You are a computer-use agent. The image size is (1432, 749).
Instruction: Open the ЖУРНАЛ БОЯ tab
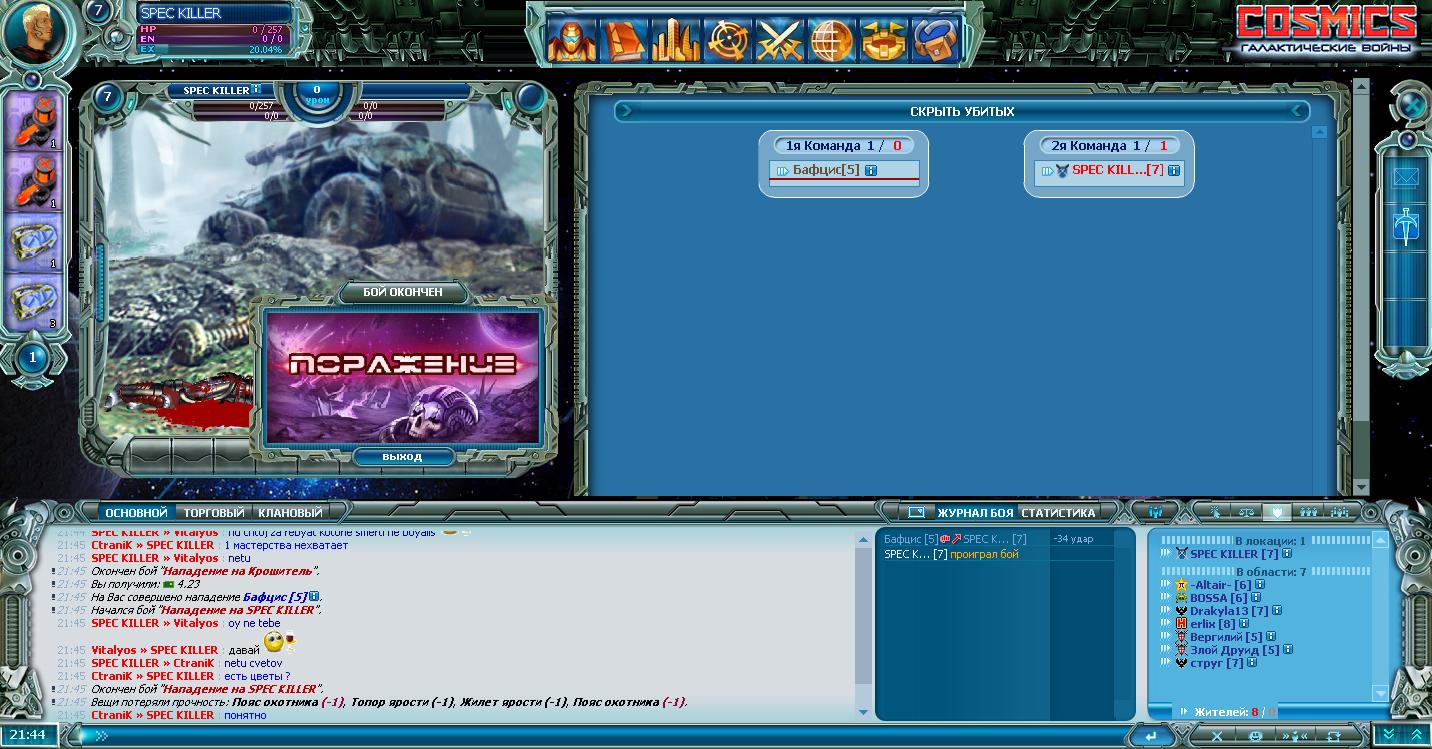(975, 513)
